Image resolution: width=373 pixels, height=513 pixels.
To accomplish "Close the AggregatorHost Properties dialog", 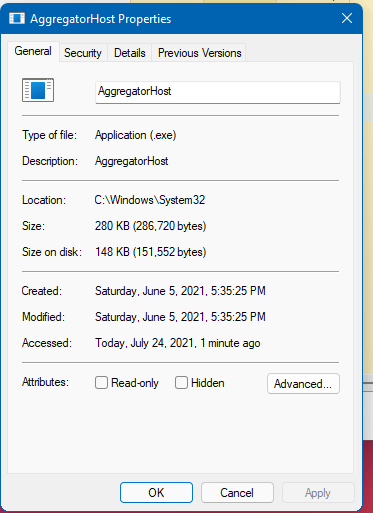I will [347, 18].
